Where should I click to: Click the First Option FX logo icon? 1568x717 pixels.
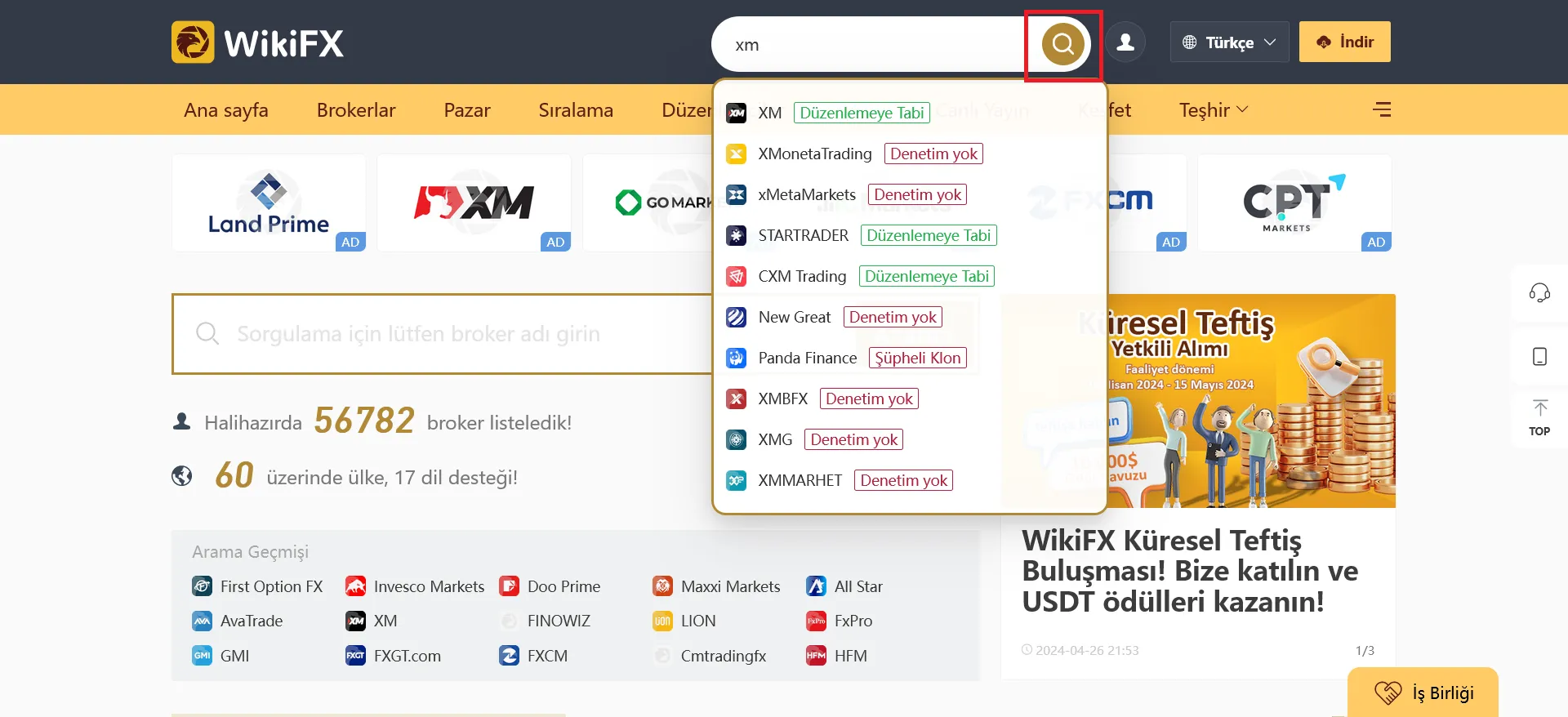coord(202,586)
